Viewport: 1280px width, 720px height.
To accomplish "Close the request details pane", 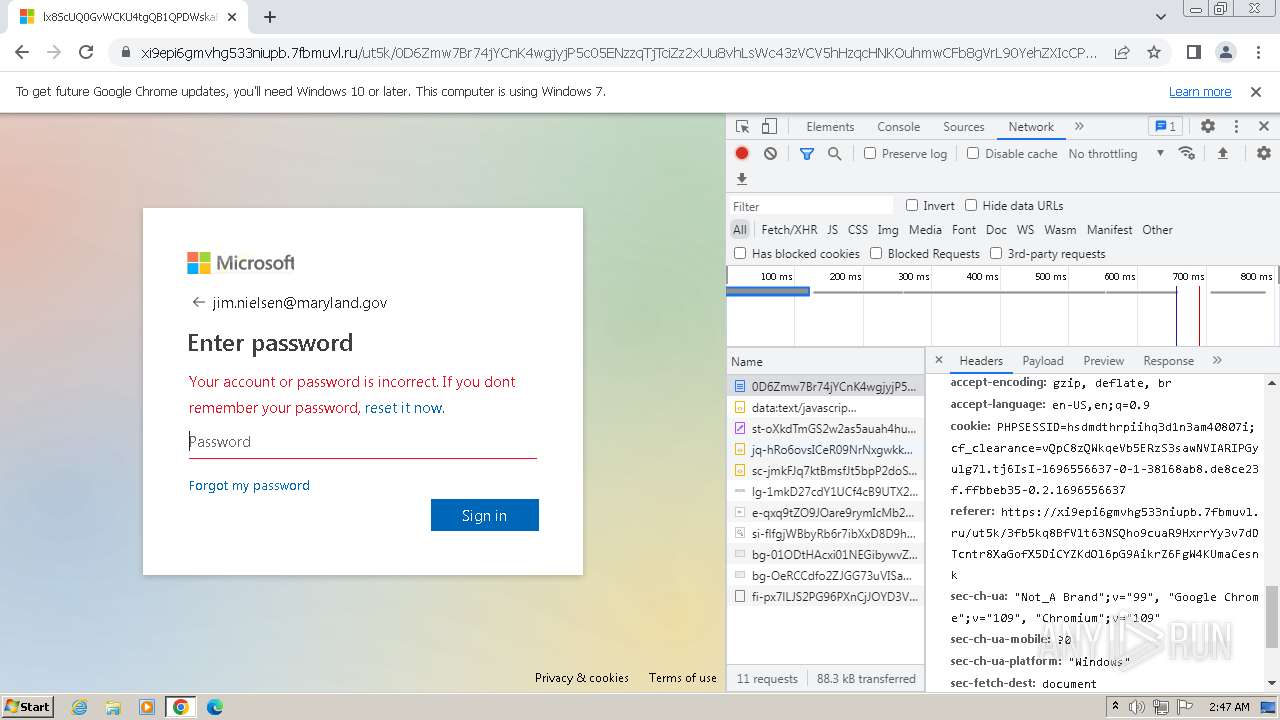I will pos(939,360).
